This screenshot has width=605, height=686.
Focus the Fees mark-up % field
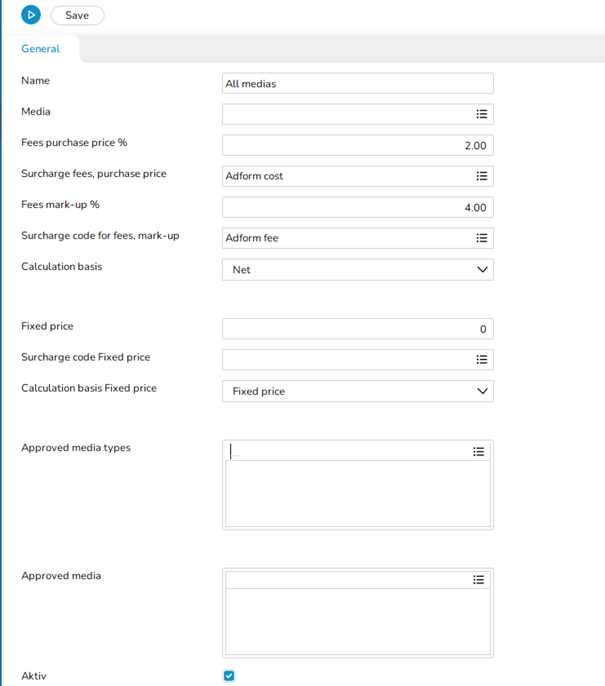[x=356, y=208]
